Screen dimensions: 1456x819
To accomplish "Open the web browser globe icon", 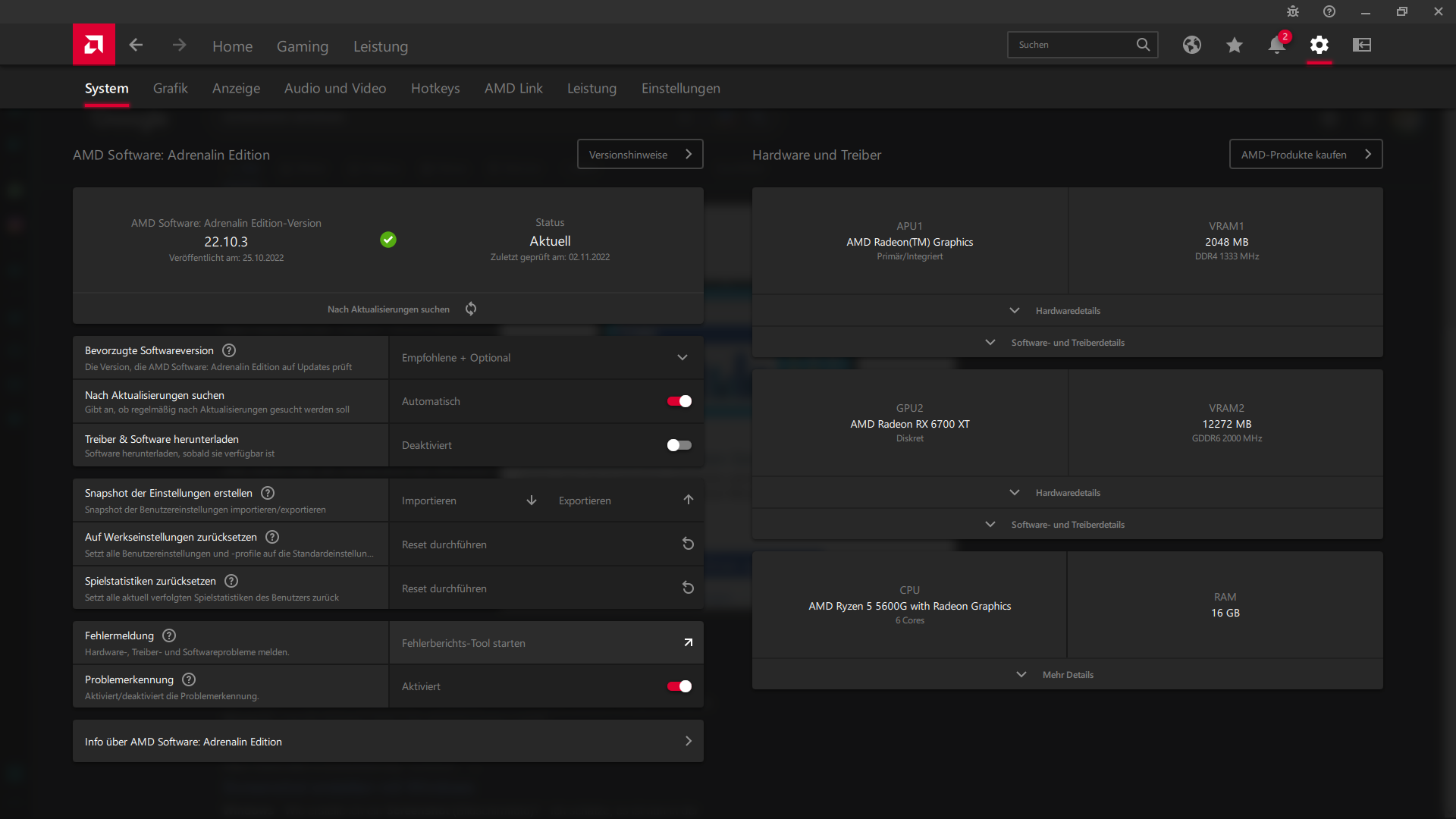I will click(x=1192, y=45).
